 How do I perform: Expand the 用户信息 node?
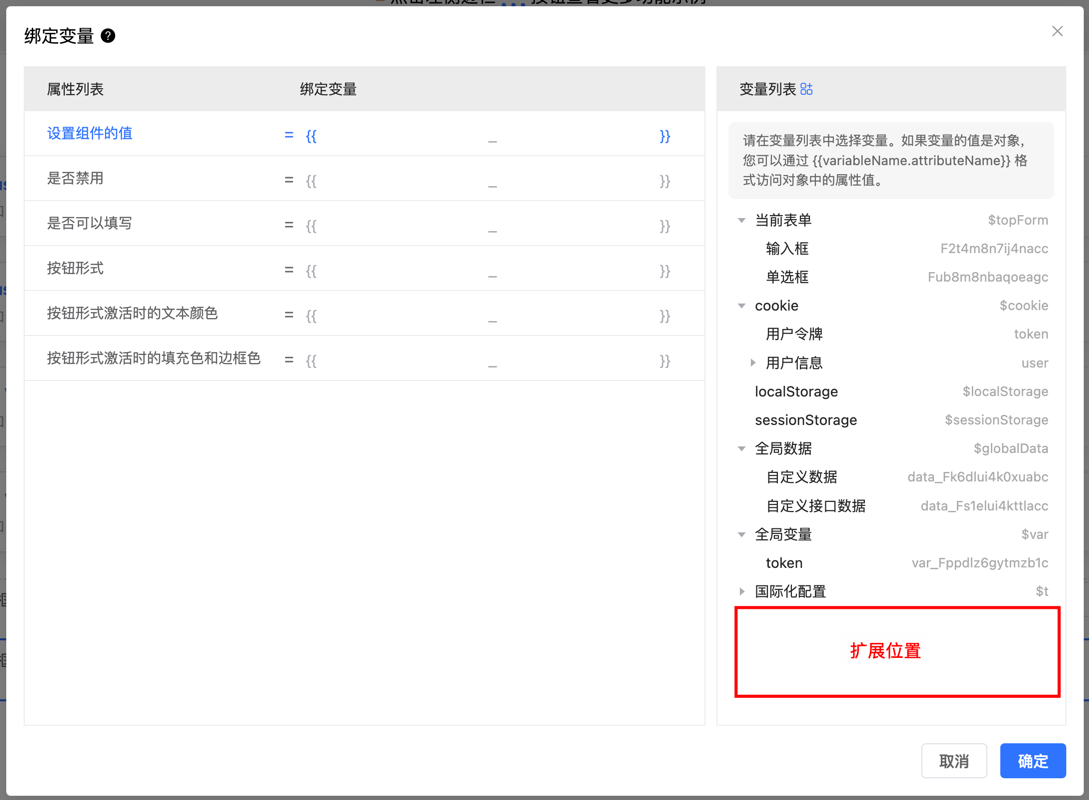click(753, 363)
